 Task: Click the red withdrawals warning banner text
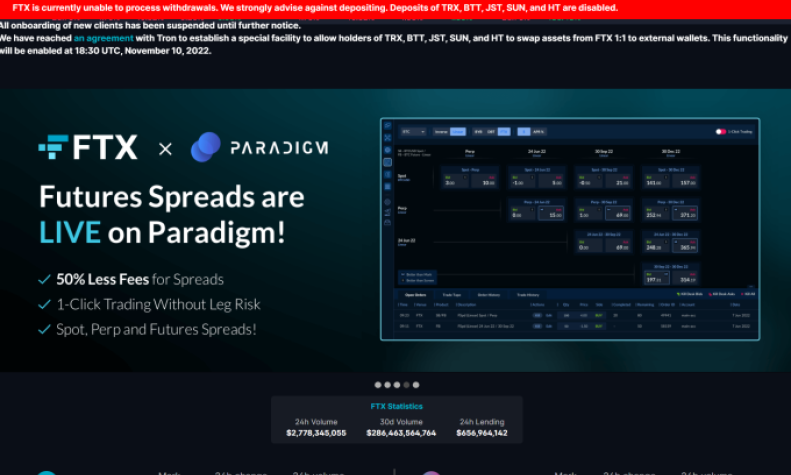pyautogui.click(x=315, y=8)
